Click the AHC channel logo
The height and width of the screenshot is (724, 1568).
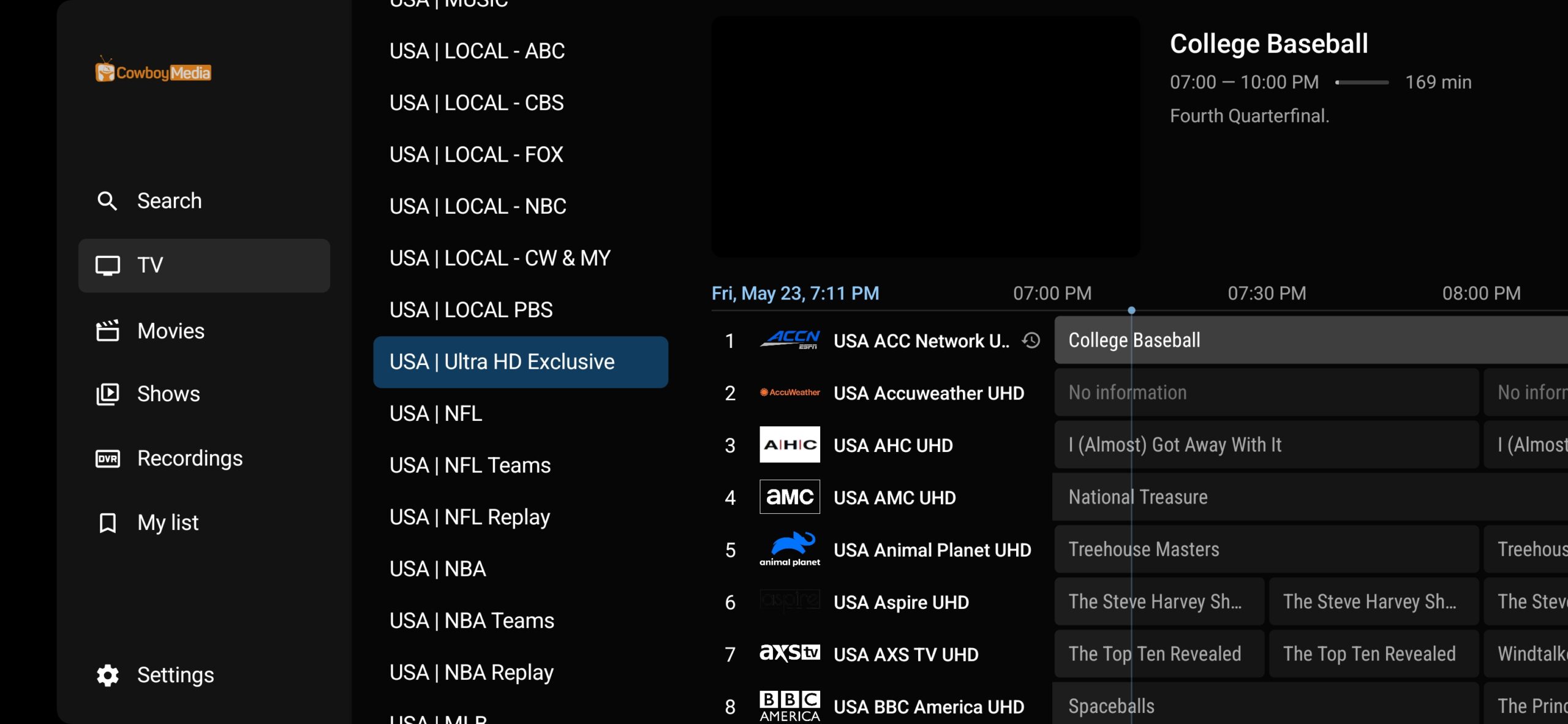coord(790,445)
